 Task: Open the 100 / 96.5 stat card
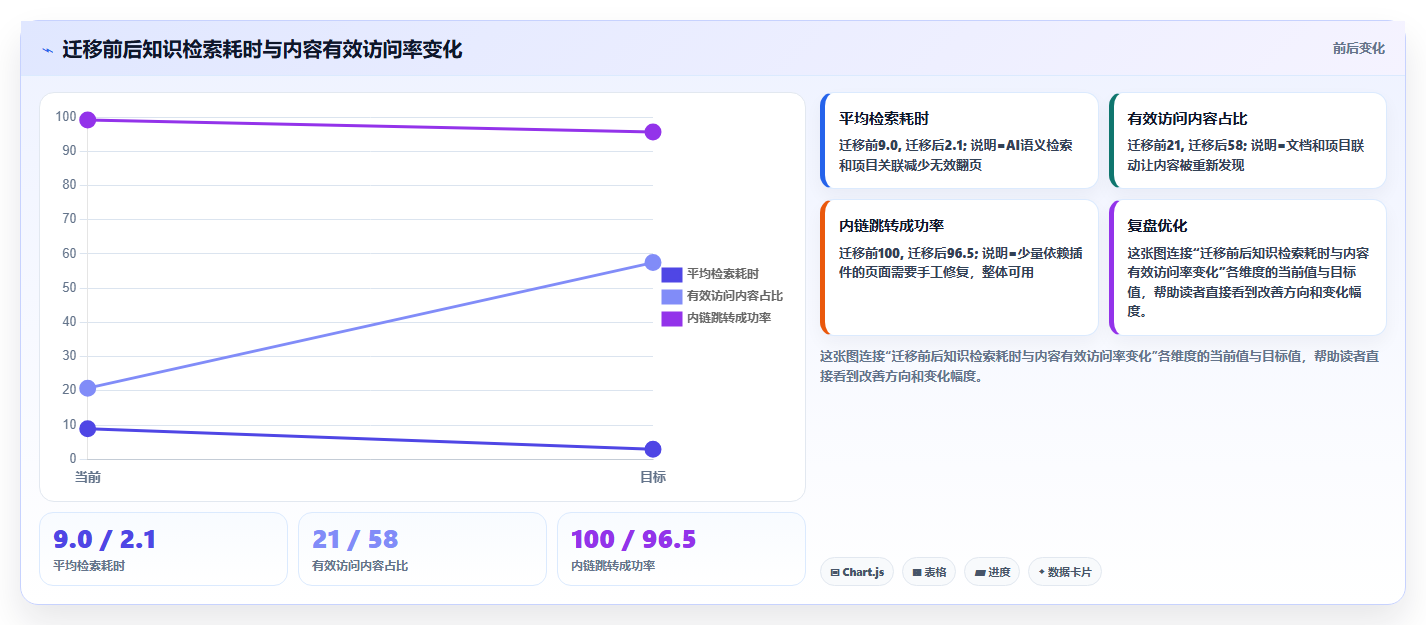(x=681, y=549)
